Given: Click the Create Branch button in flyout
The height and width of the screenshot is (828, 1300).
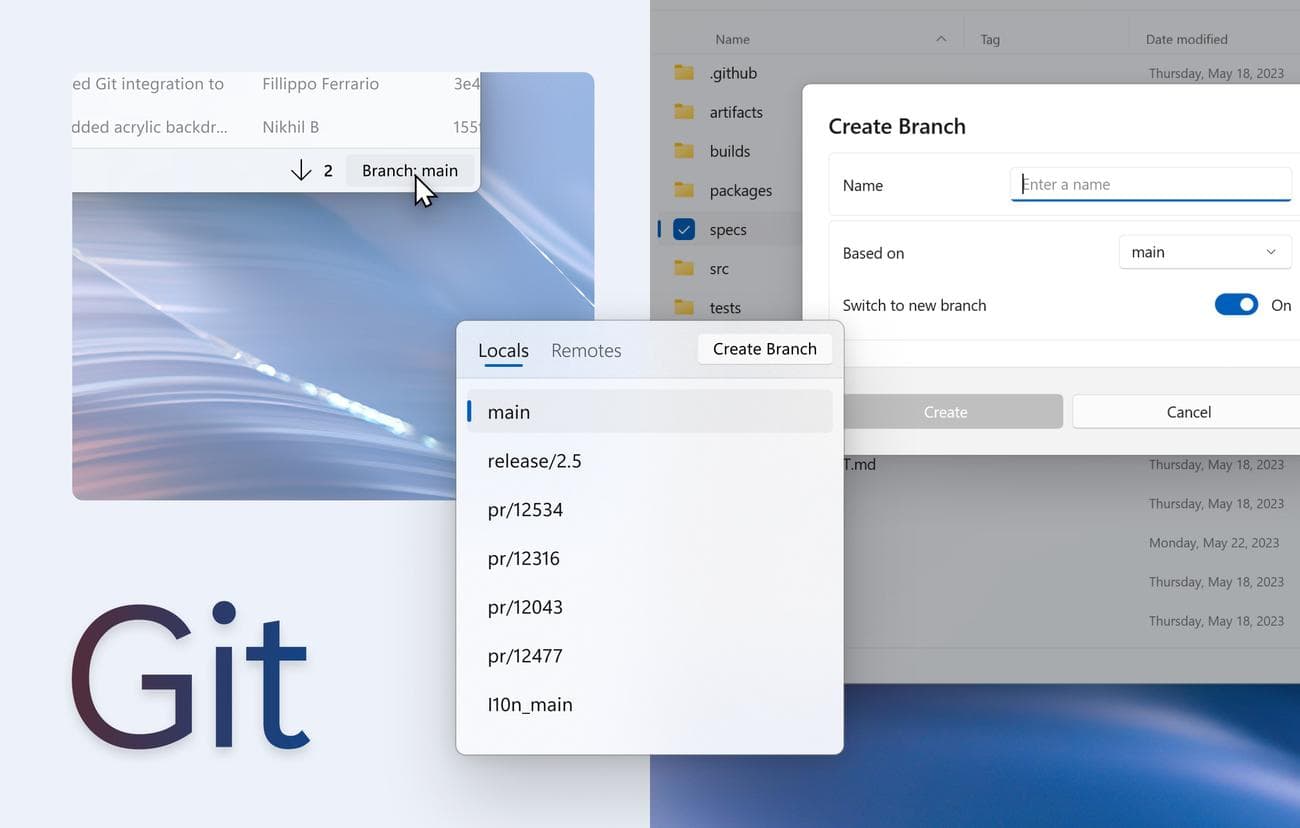Looking at the screenshot, I should click(764, 349).
